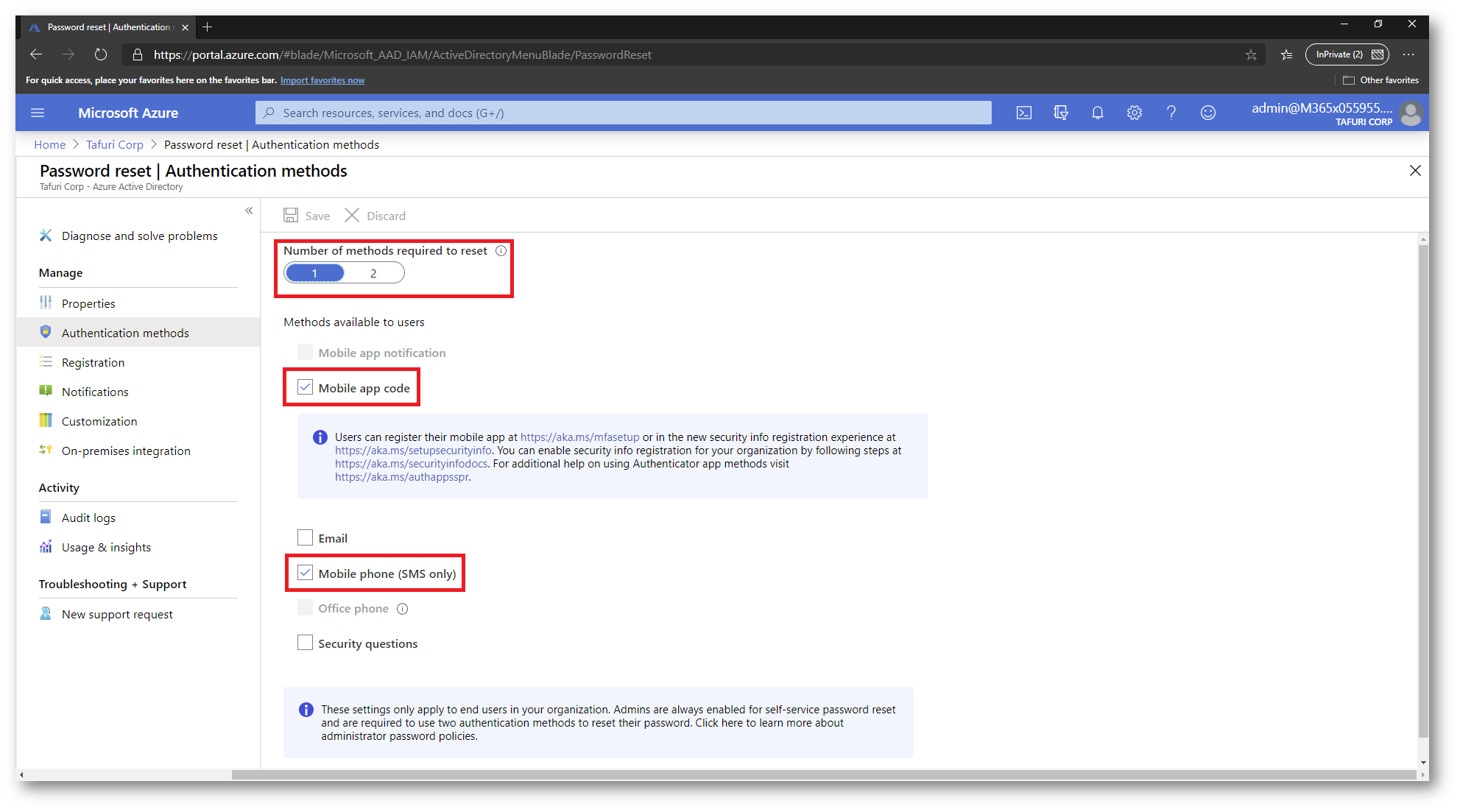The width and height of the screenshot is (1460, 812).
Task: Open the Help question mark icon
Action: [1171, 113]
